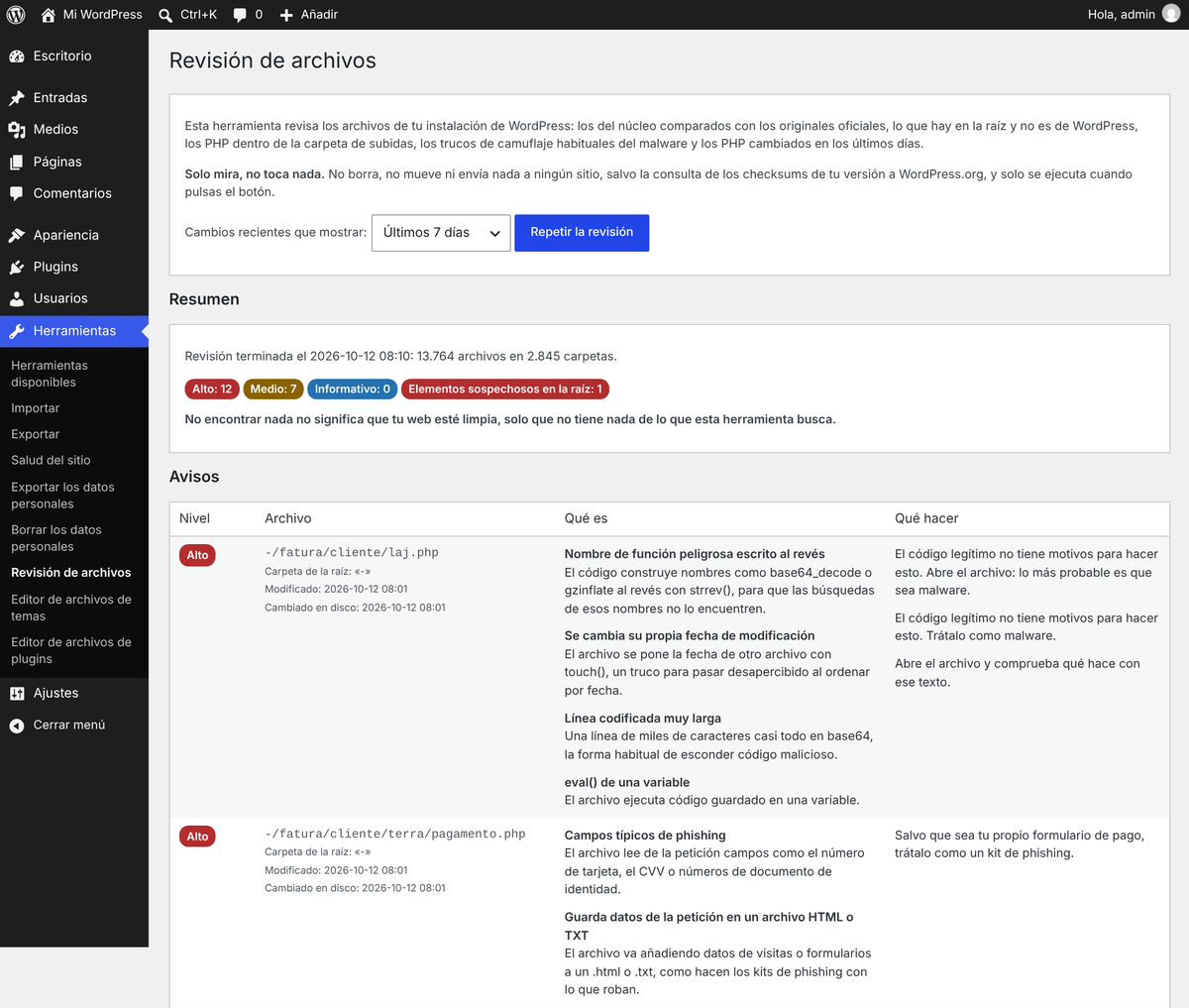Screen dimensions: 1189x1008
Task: Select file path ~/fatura/cliente/laj.php
Action: [352, 553]
